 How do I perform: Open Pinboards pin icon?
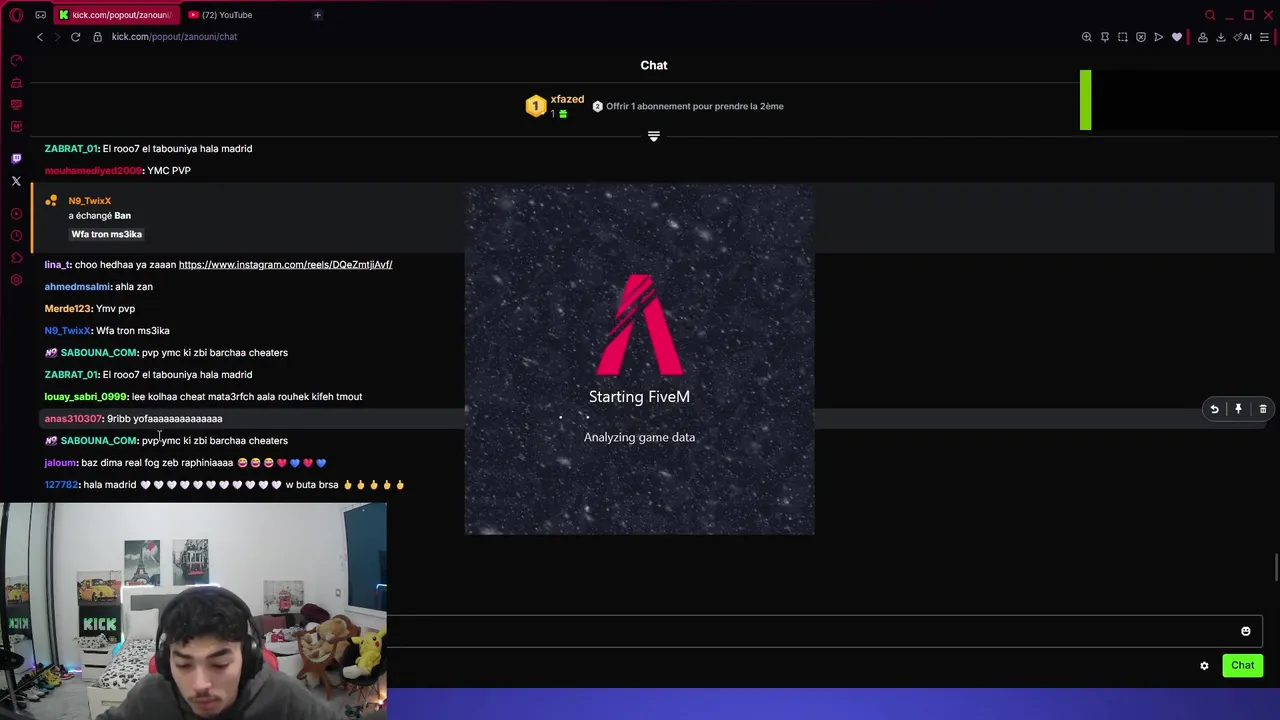pos(1105,37)
